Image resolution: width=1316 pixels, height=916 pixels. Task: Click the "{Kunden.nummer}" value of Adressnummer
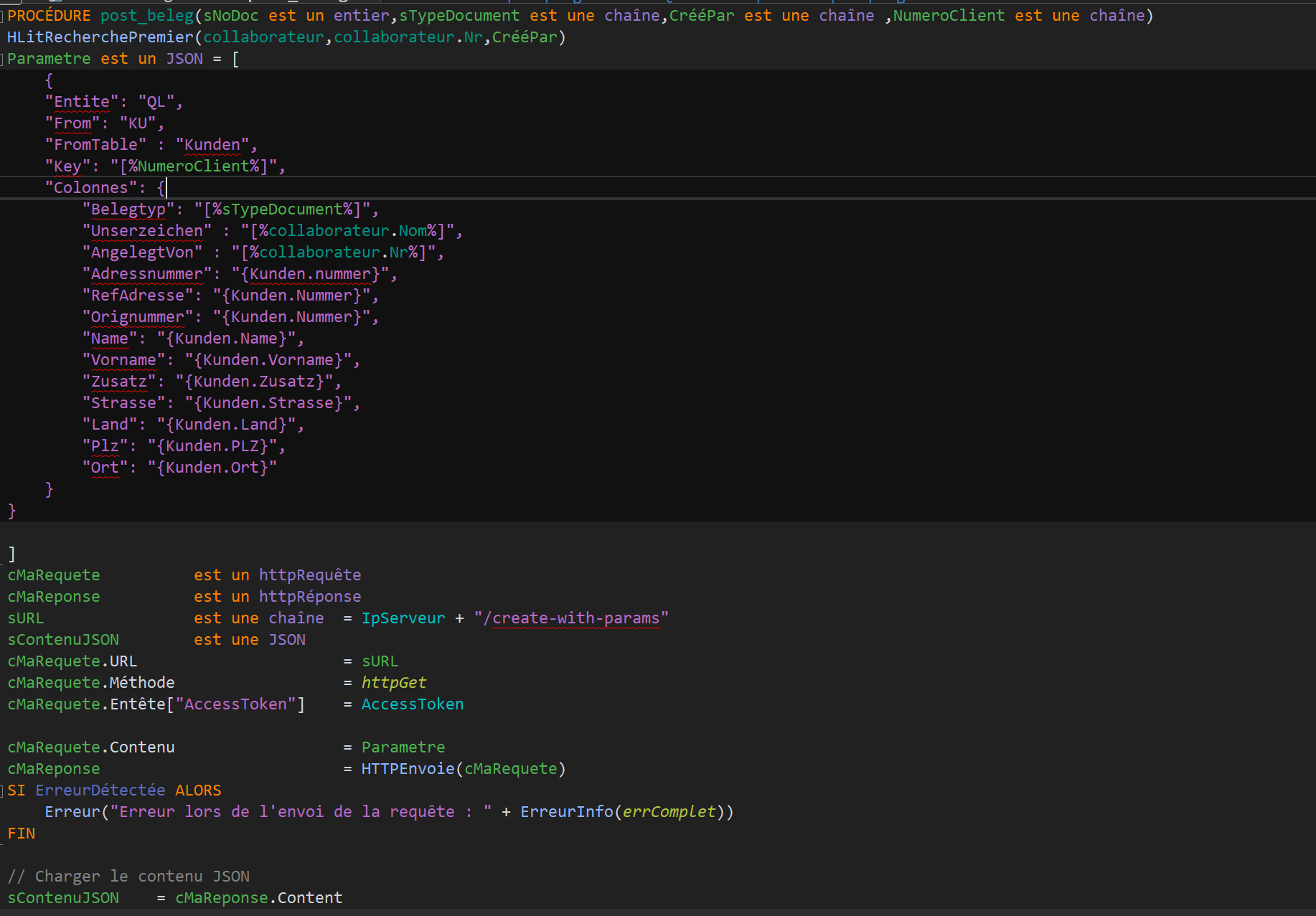[x=310, y=274]
